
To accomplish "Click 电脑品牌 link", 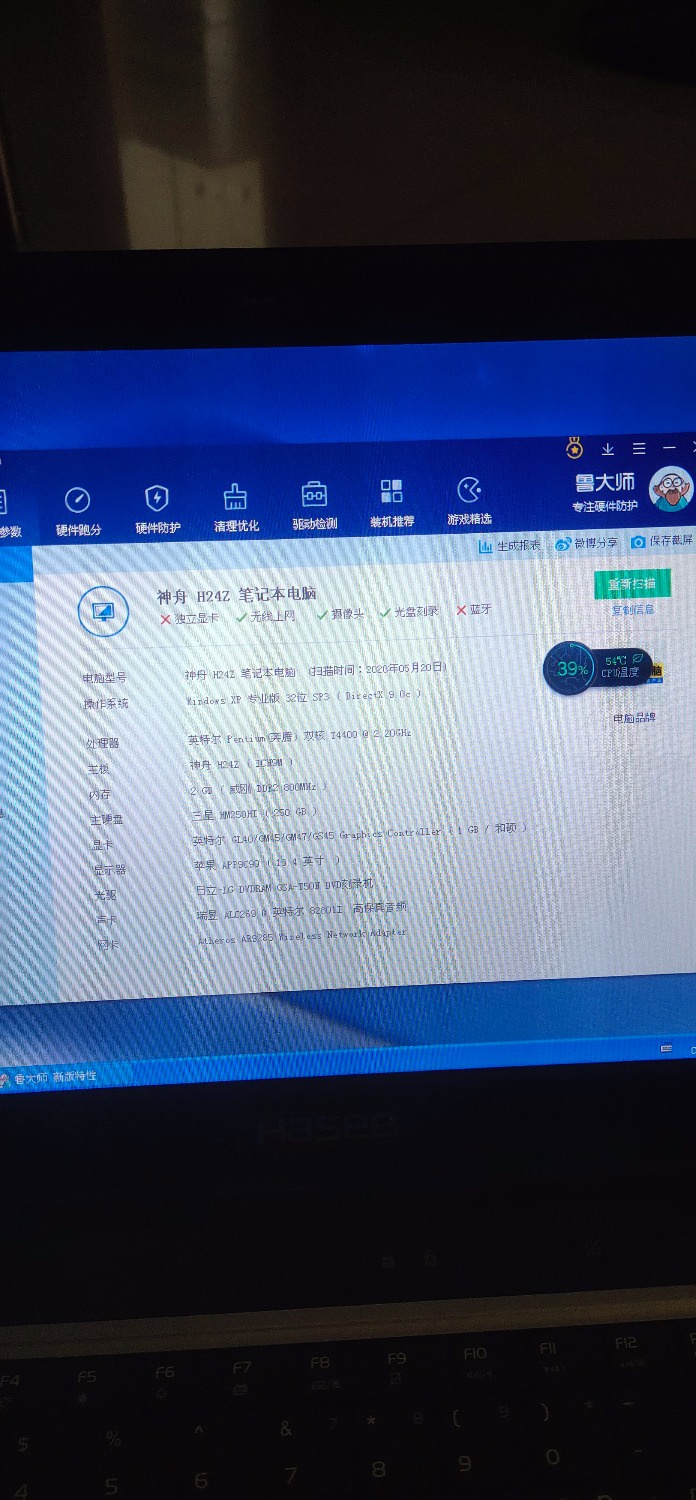I will 634,718.
